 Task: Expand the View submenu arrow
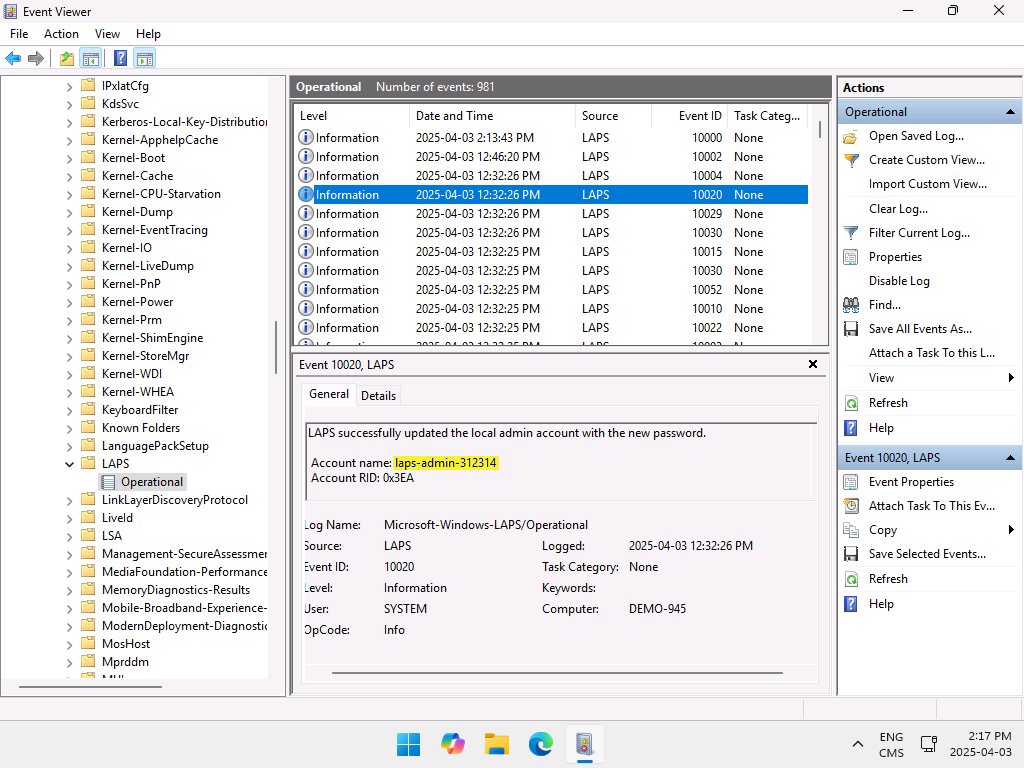pyautogui.click(x=1011, y=378)
